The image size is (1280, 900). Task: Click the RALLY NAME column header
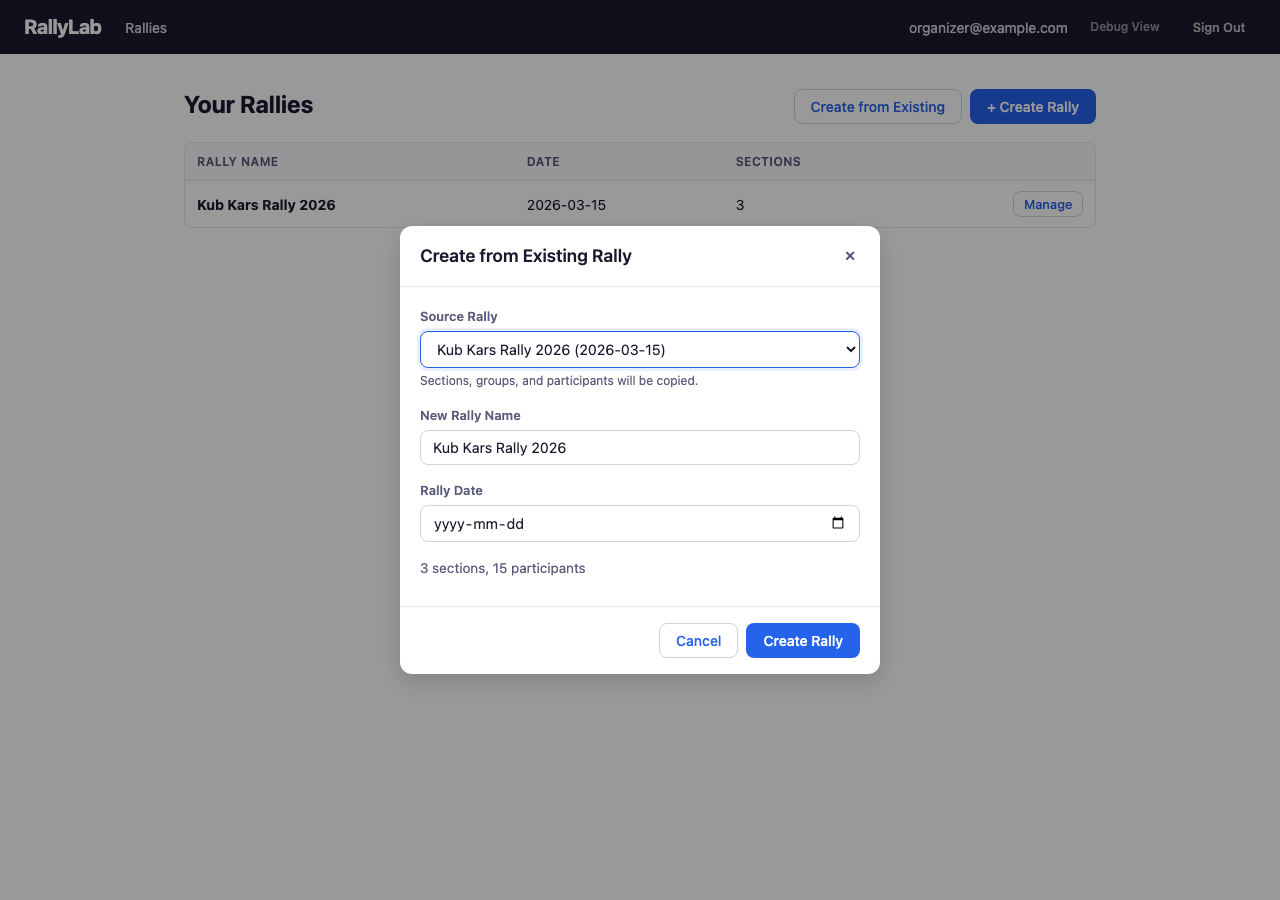237,161
